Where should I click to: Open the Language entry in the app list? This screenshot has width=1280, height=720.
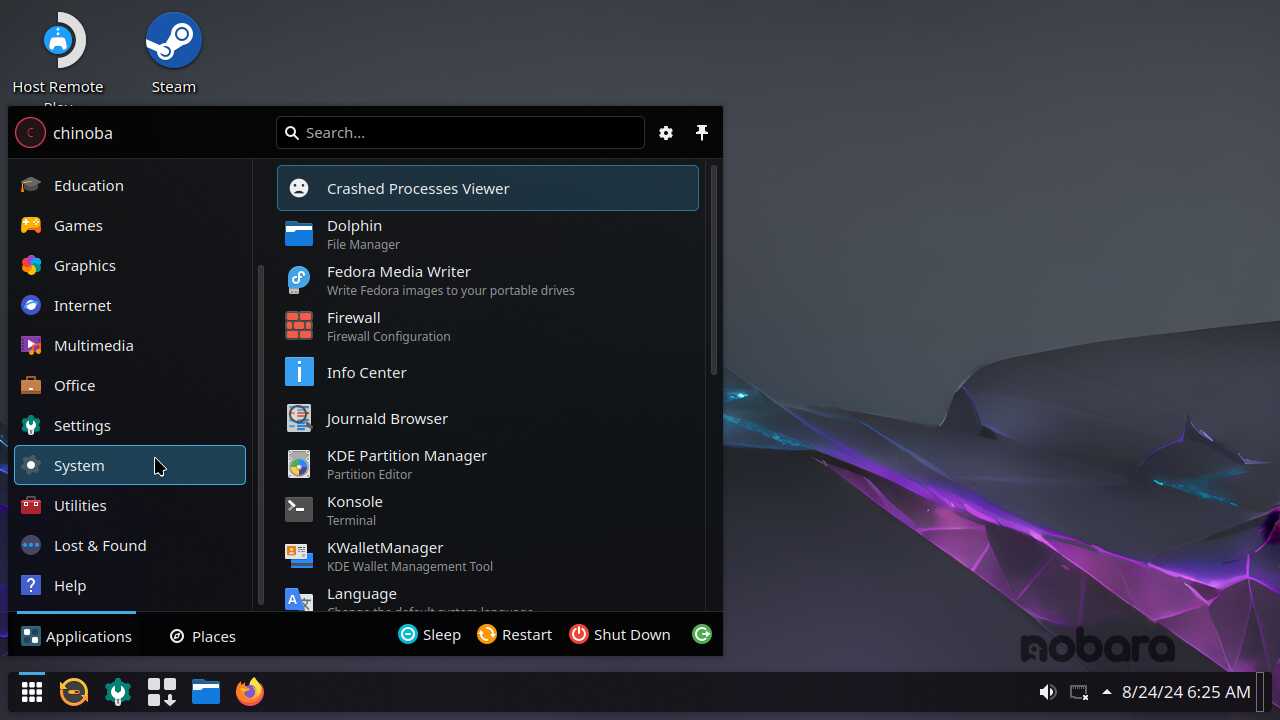(x=487, y=597)
